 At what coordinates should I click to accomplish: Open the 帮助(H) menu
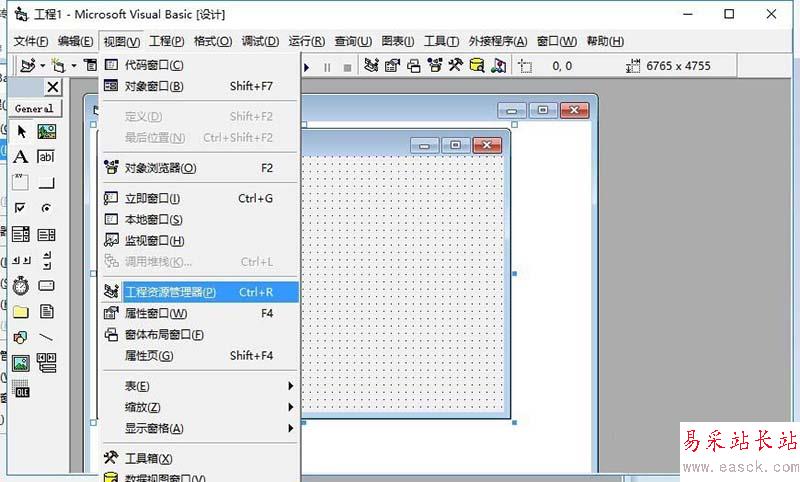(605, 41)
